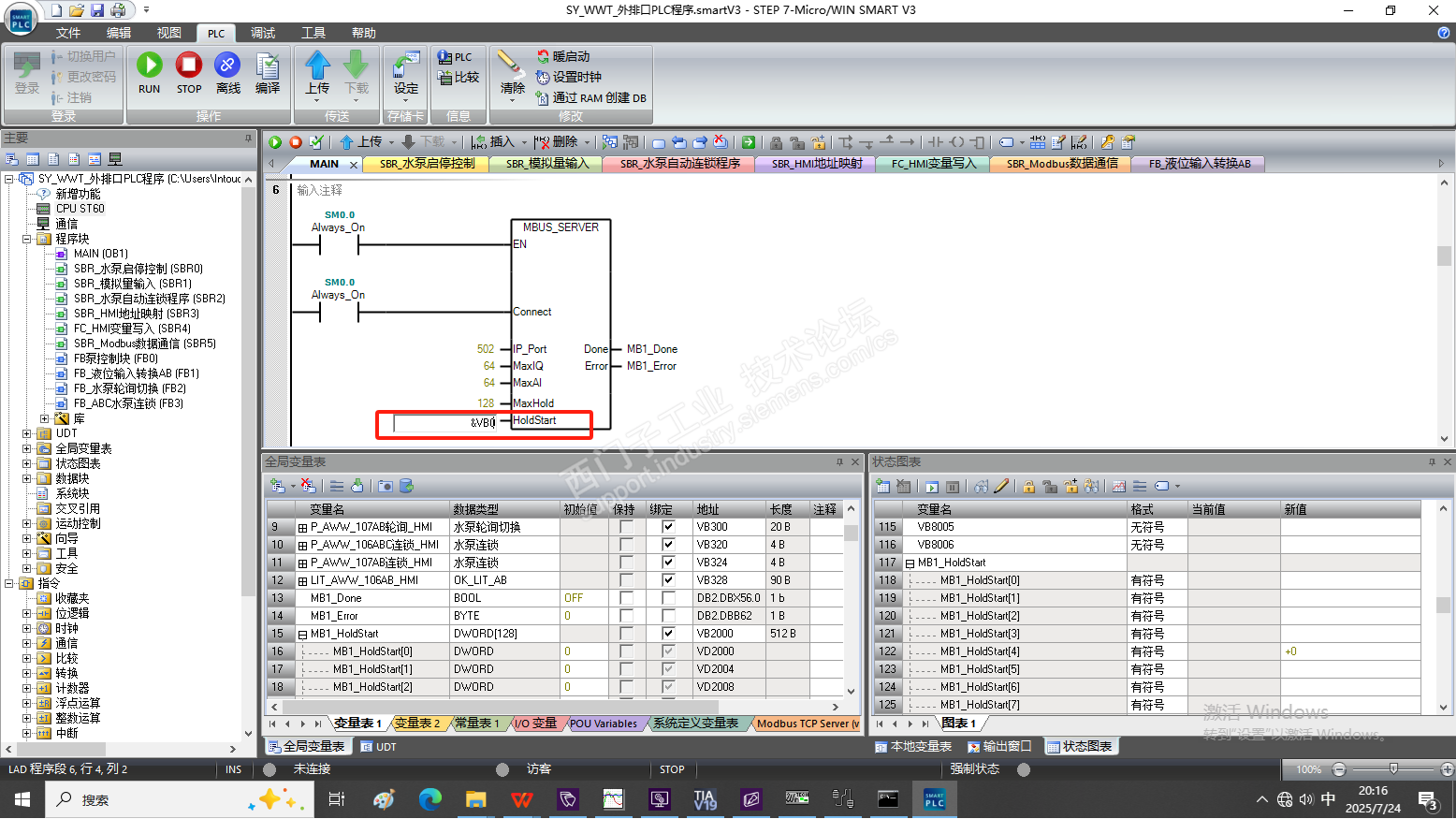Viewport: 1456px width, 819px height.
Task: Switch to the SBR_水泵启停控制 tab
Action: (427, 164)
